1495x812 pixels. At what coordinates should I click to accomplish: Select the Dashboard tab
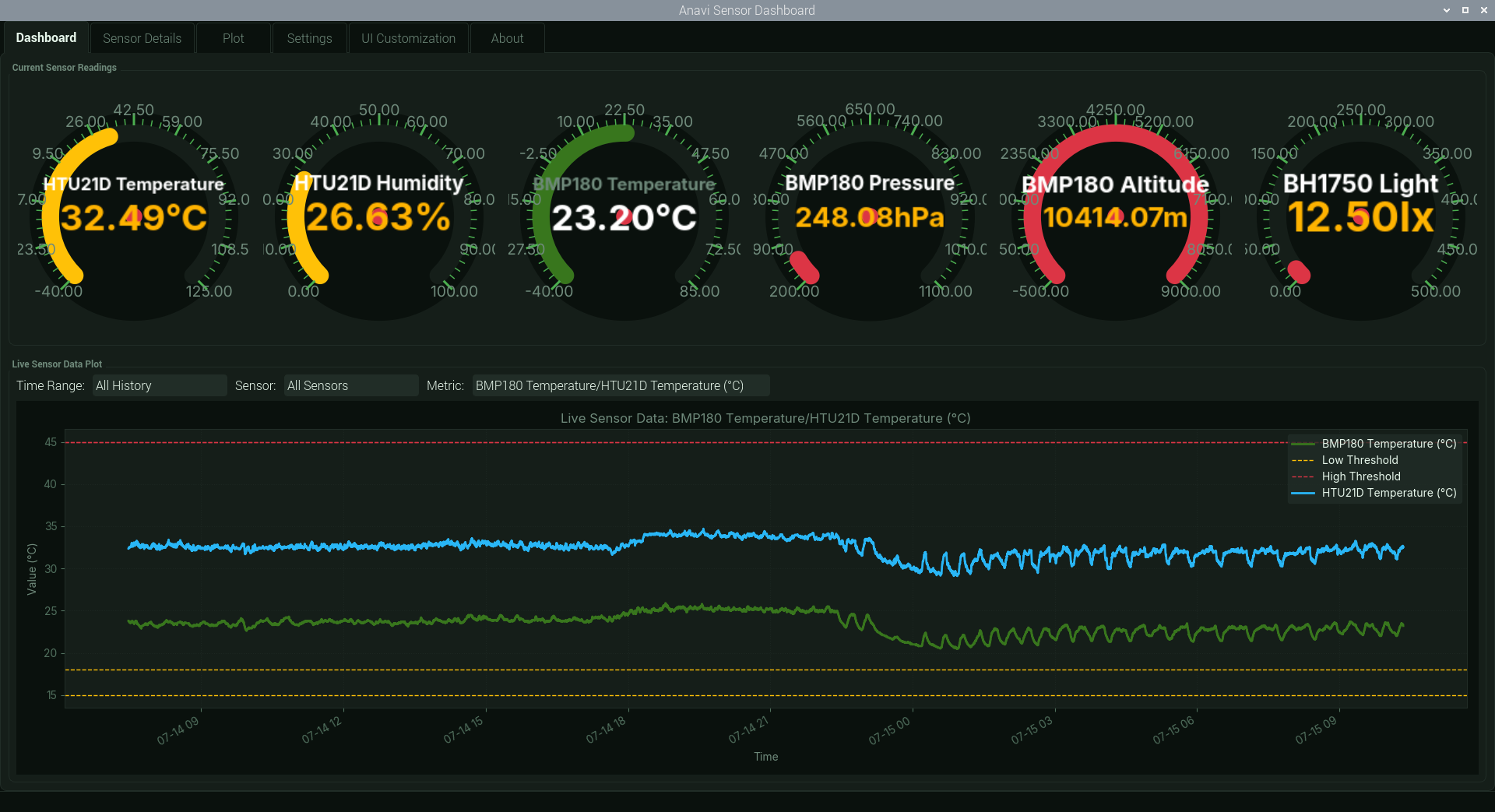(46, 38)
